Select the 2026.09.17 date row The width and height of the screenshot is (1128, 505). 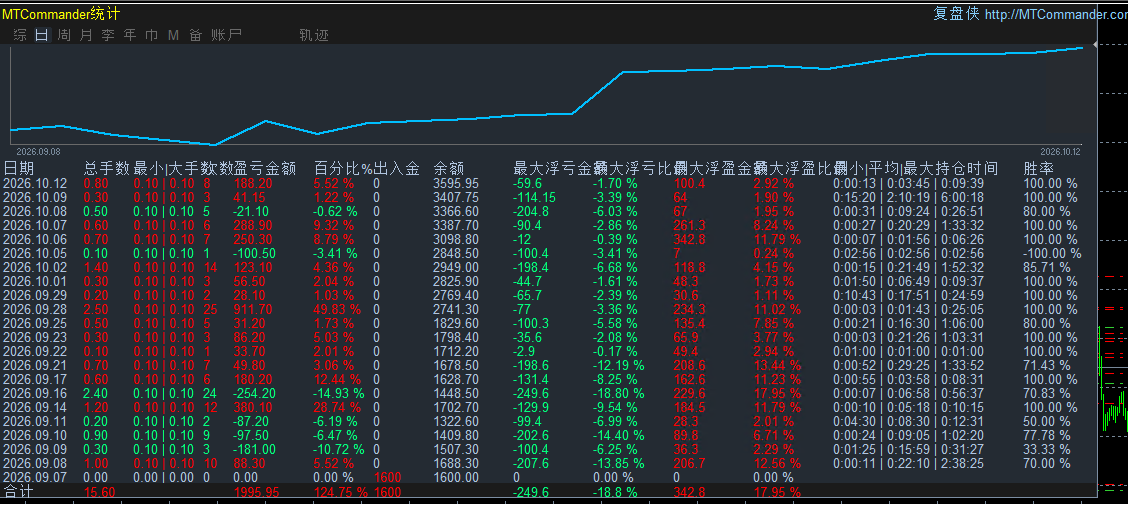[x=35, y=379]
